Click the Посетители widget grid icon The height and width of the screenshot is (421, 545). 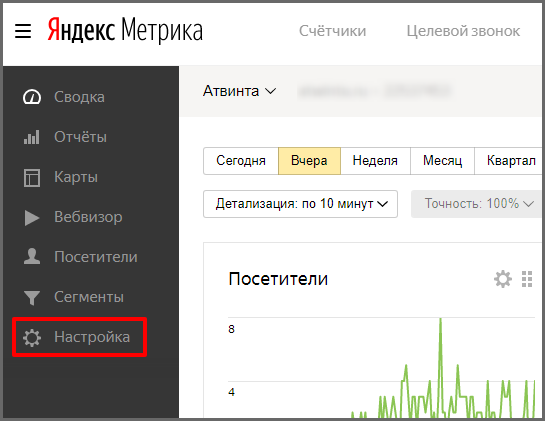(527, 279)
